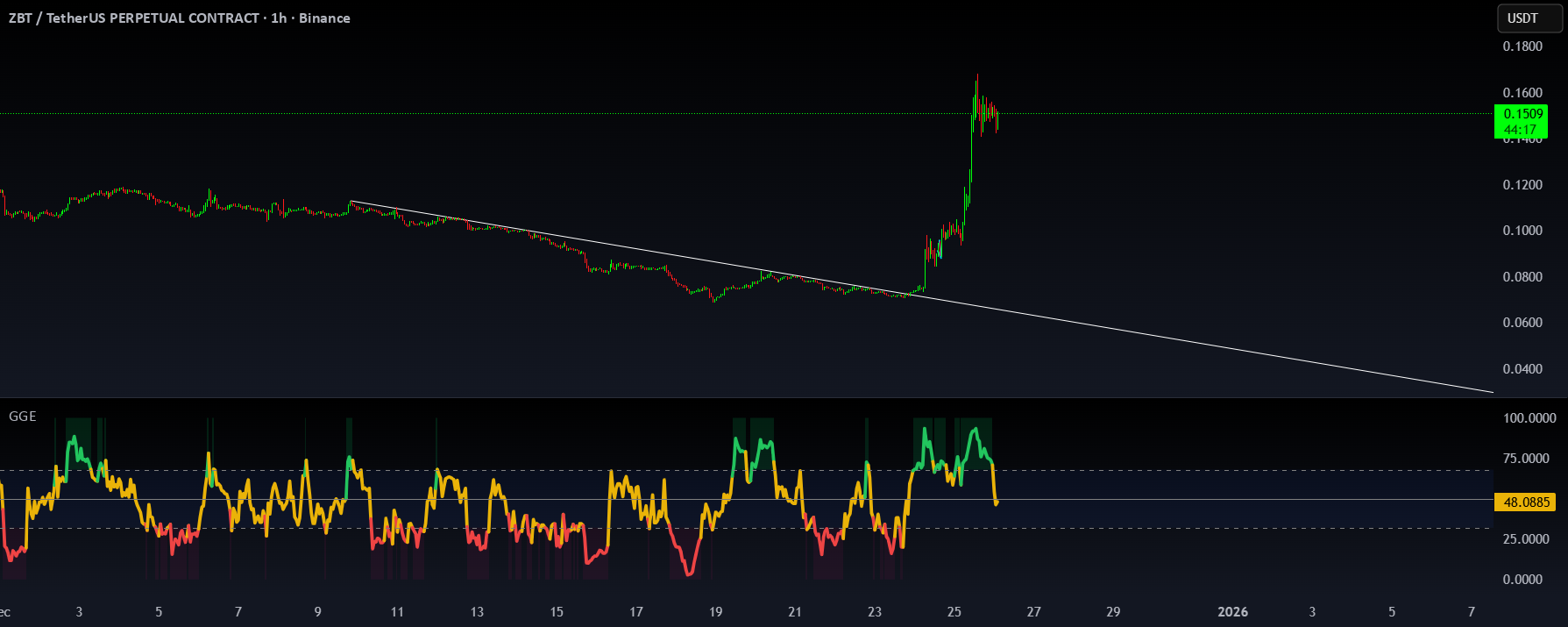Click the orange GGE value label 48.0885
Screen dimensions: 1568x627
pos(1527,502)
